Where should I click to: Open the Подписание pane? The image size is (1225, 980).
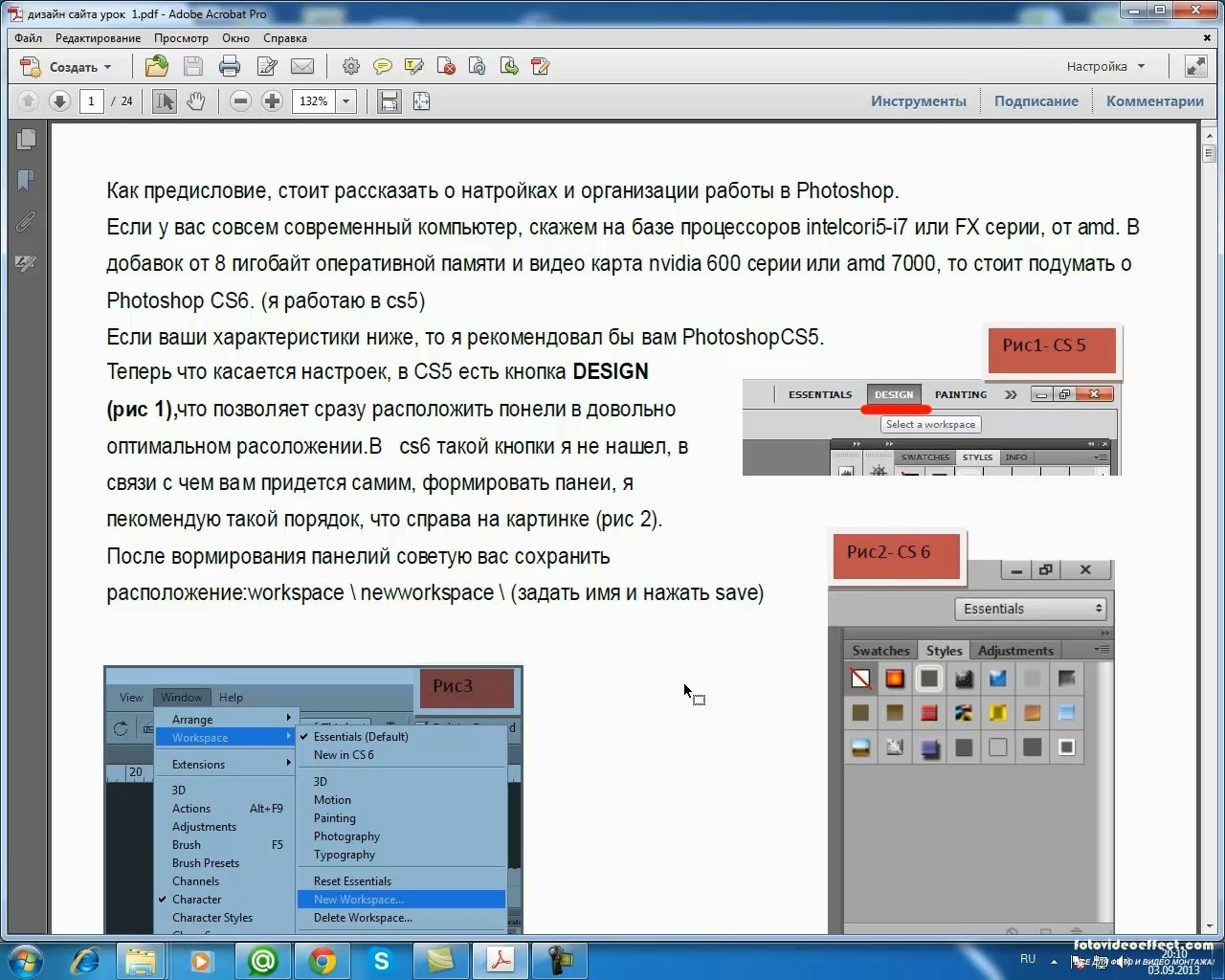1036,100
